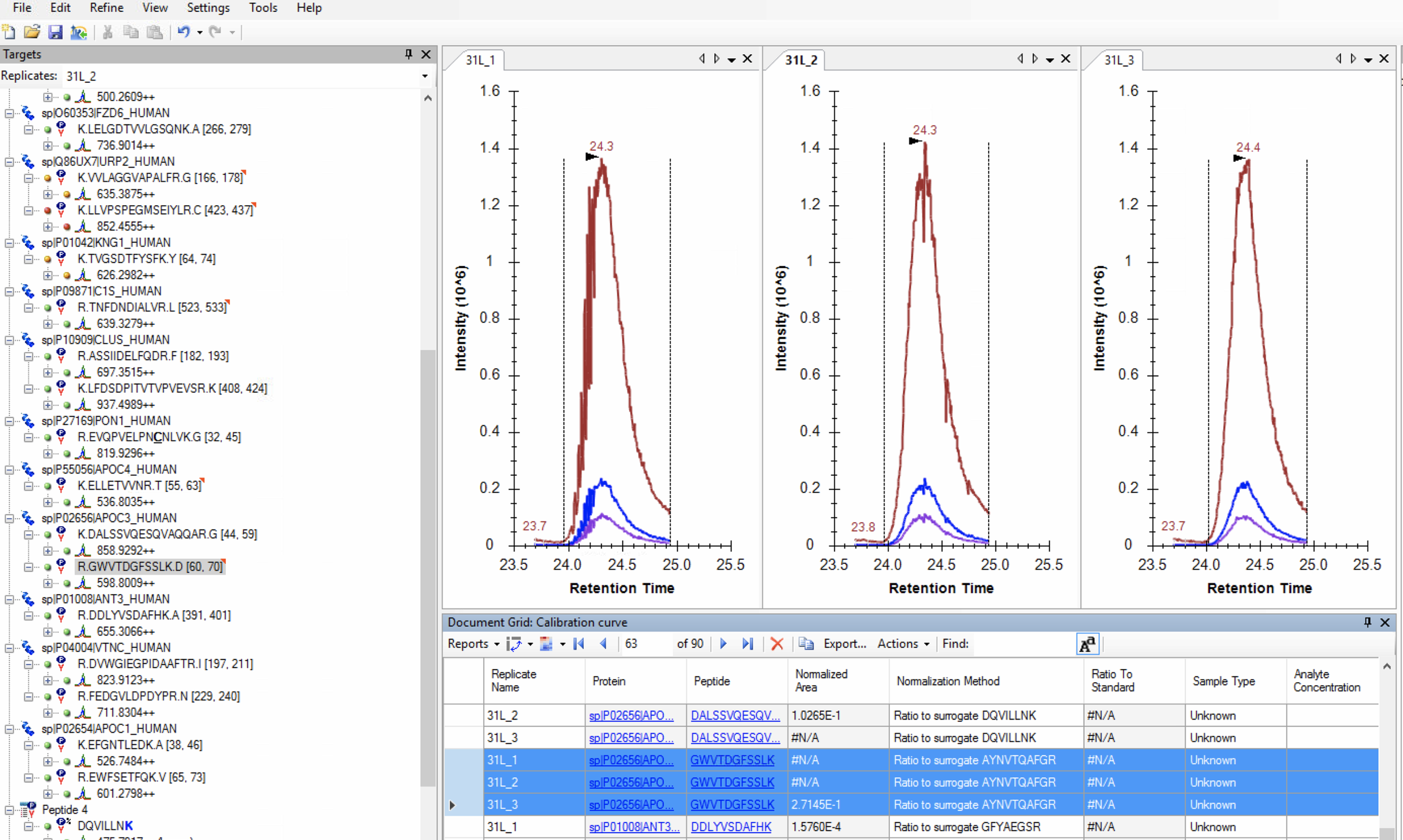Click the Export... button
1403x840 pixels.
[844, 644]
